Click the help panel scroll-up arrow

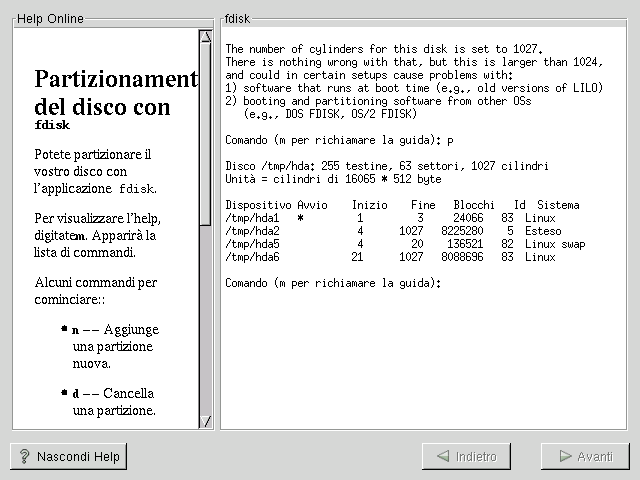(x=205, y=37)
